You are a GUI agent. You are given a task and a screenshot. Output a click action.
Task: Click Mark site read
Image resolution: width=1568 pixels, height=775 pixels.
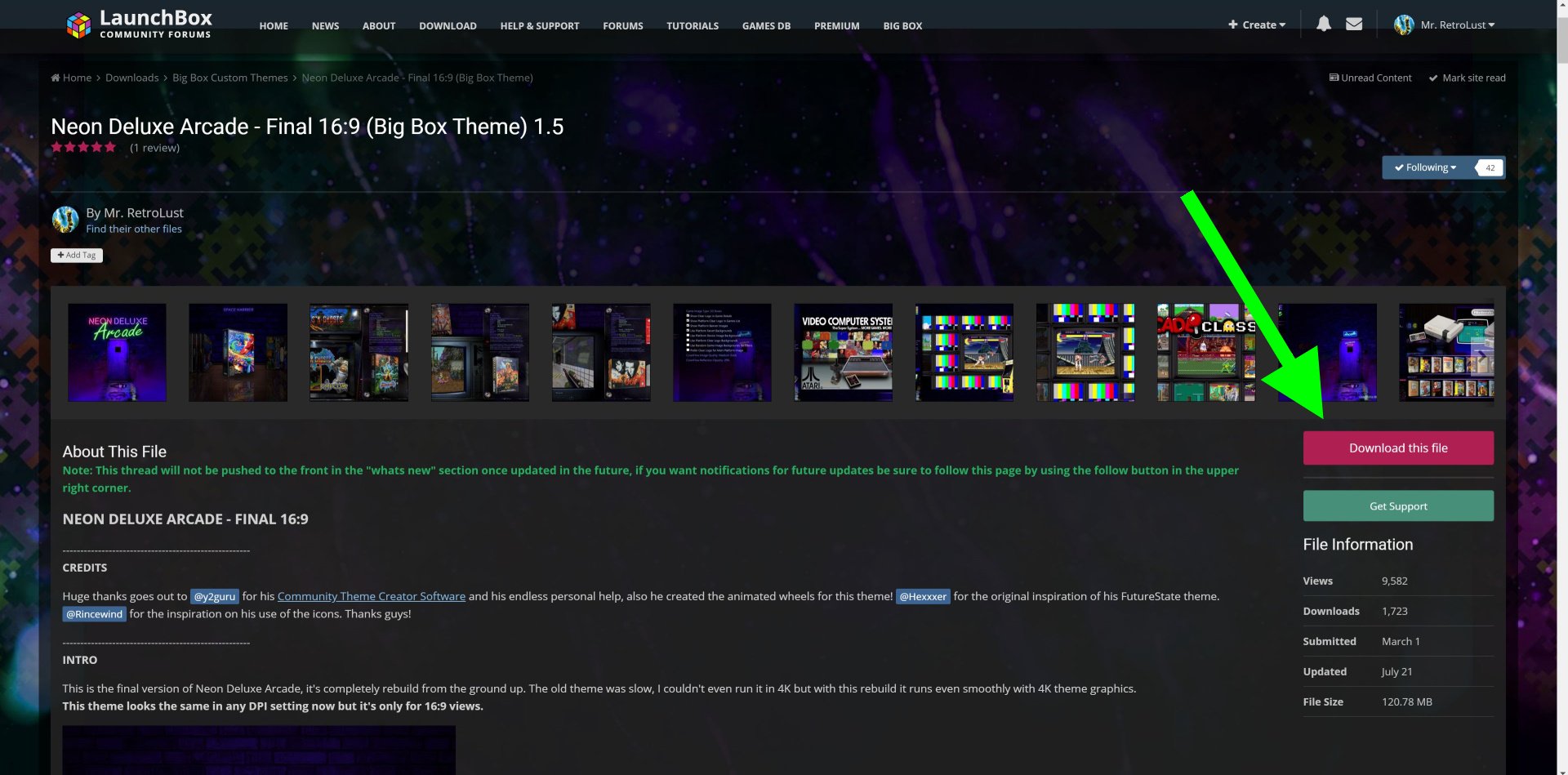(1467, 78)
